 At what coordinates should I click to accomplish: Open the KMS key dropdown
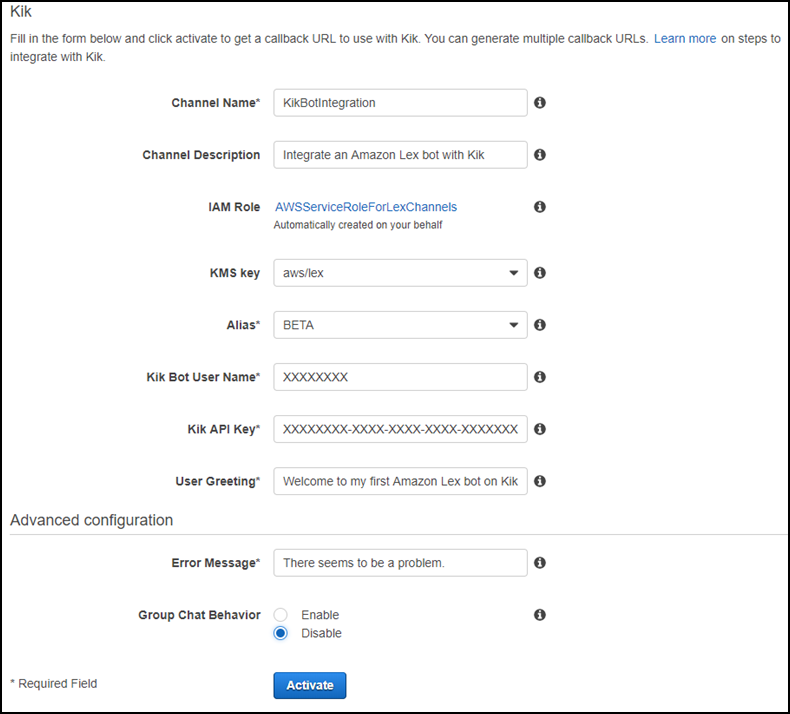pyautogui.click(x=400, y=273)
